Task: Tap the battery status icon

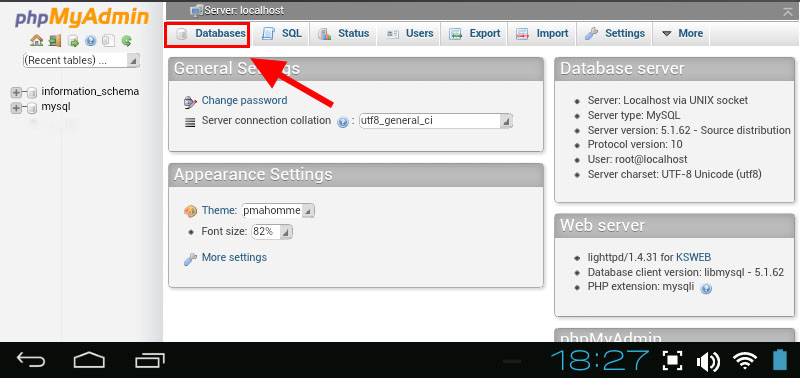Action: click(780, 360)
